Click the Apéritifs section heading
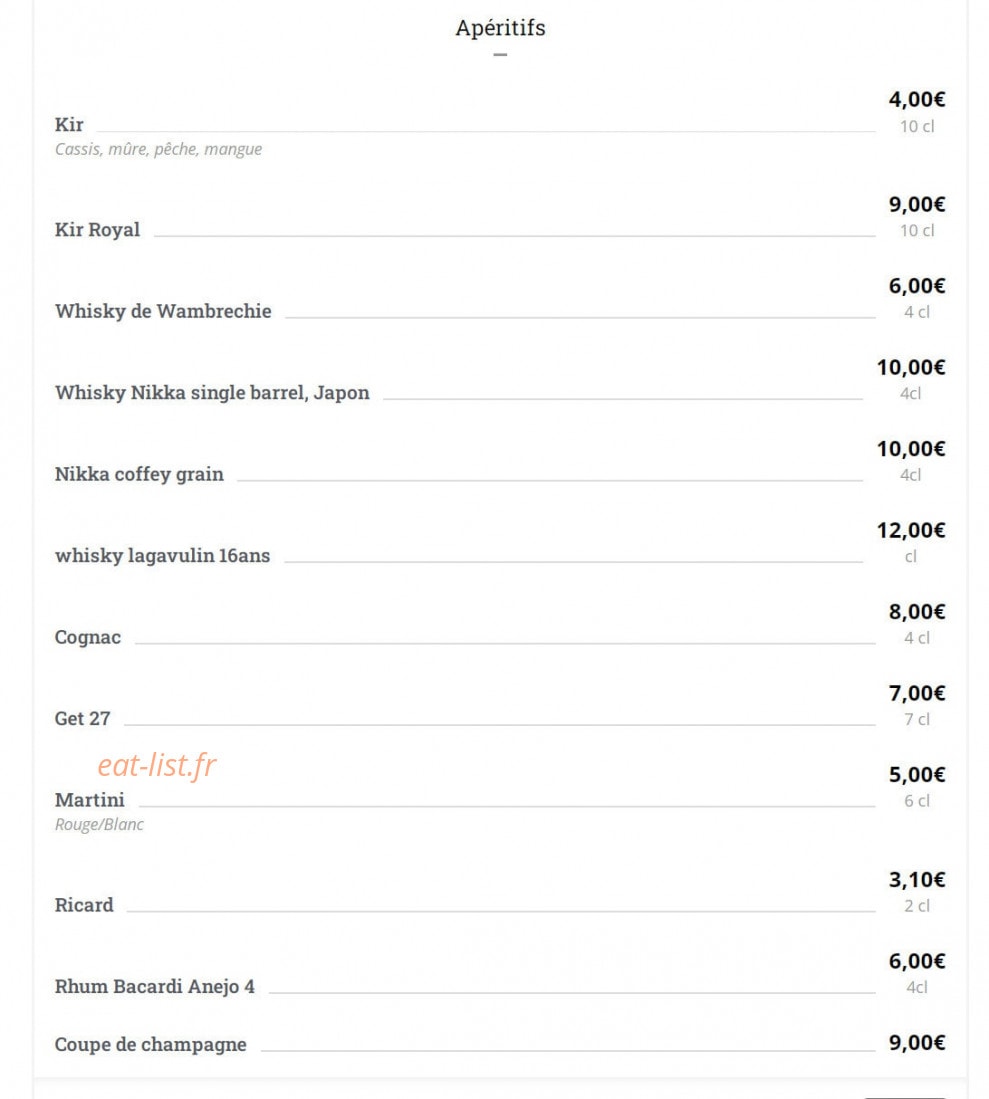 coord(500,28)
